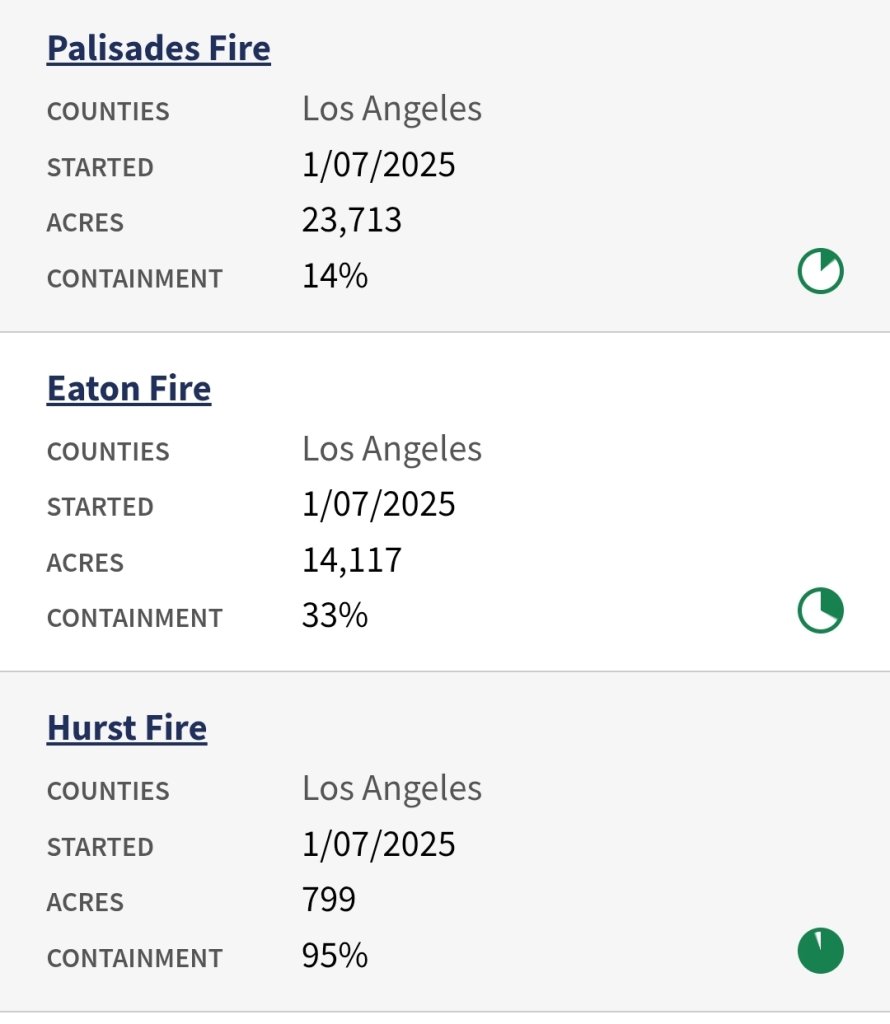Viewport: 890px width, 1024px height.
Task: Click the Palisades Fire start date
Action: click(x=379, y=165)
